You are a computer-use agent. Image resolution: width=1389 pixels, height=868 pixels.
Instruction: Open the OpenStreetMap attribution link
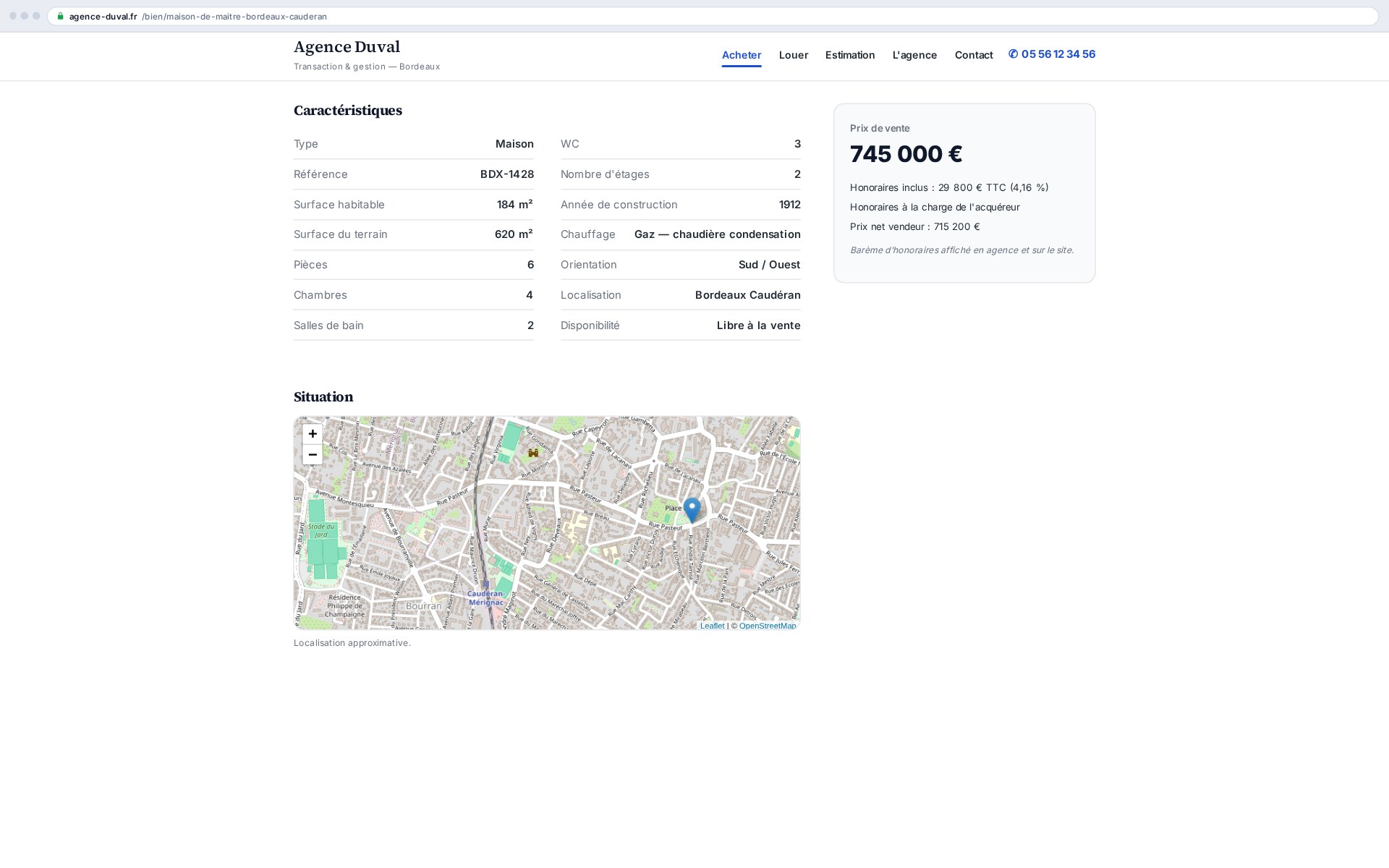(768, 626)
